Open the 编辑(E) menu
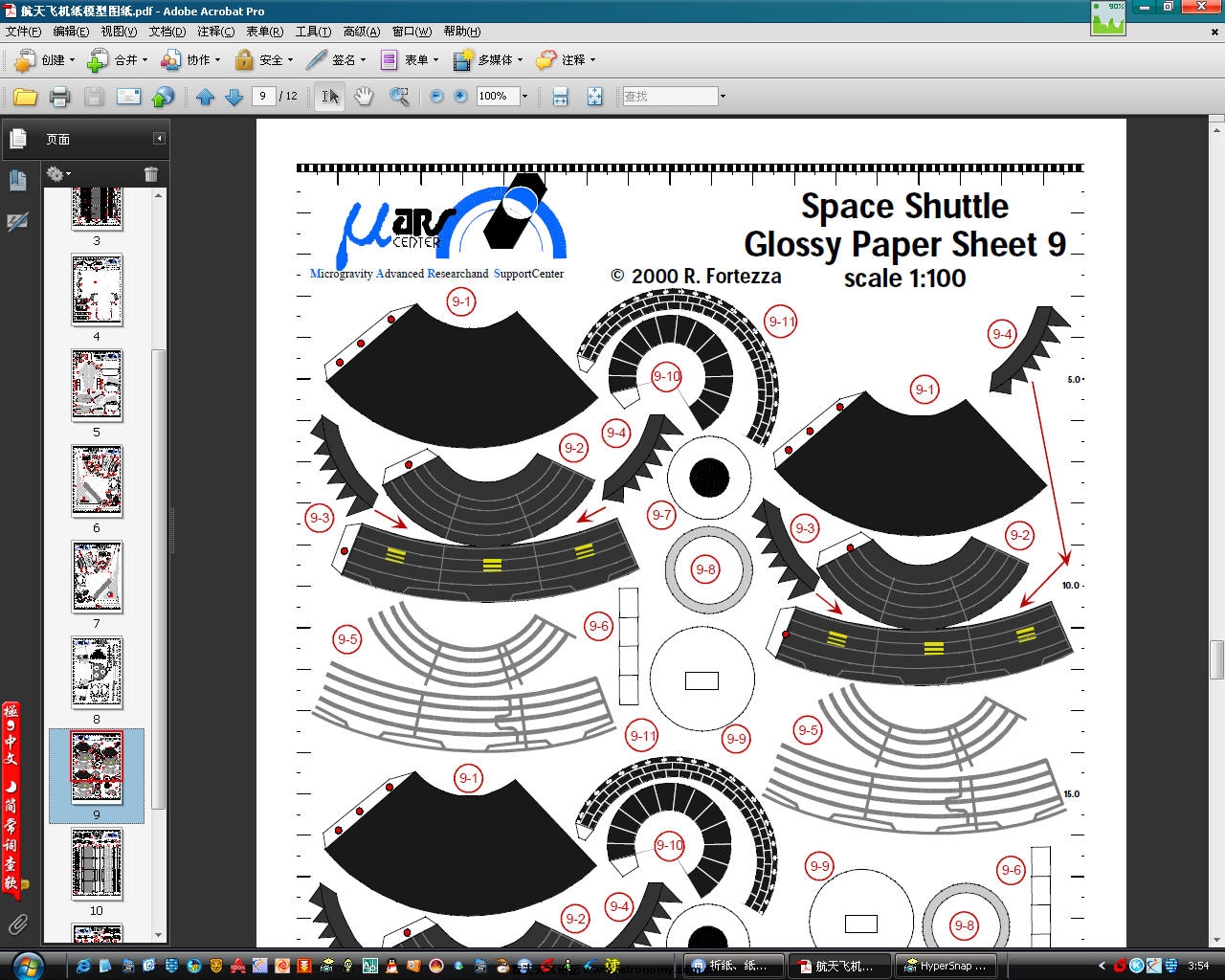 [x=71, y=32]
